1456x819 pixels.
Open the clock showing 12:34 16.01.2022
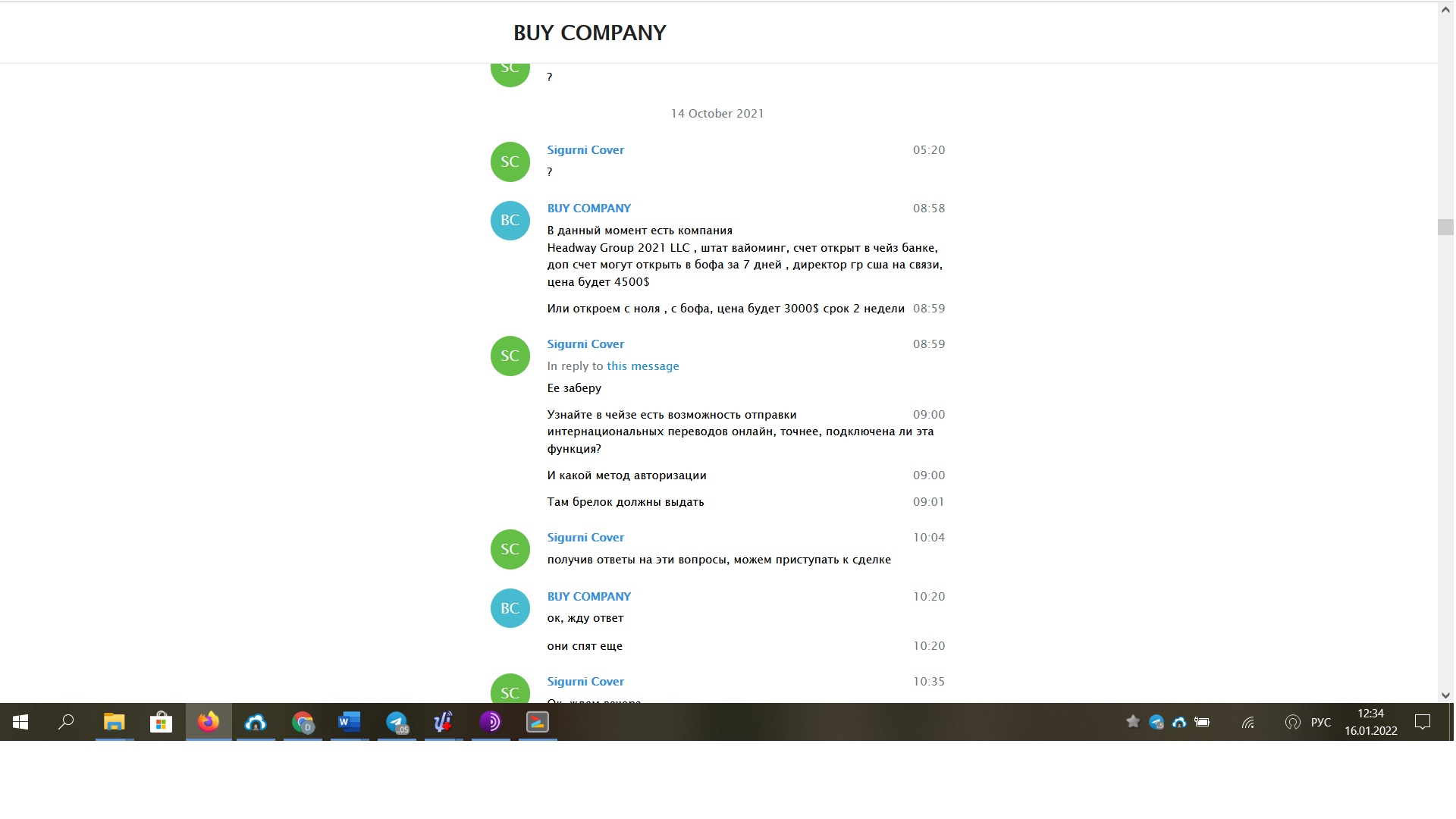click(1371, 722)
